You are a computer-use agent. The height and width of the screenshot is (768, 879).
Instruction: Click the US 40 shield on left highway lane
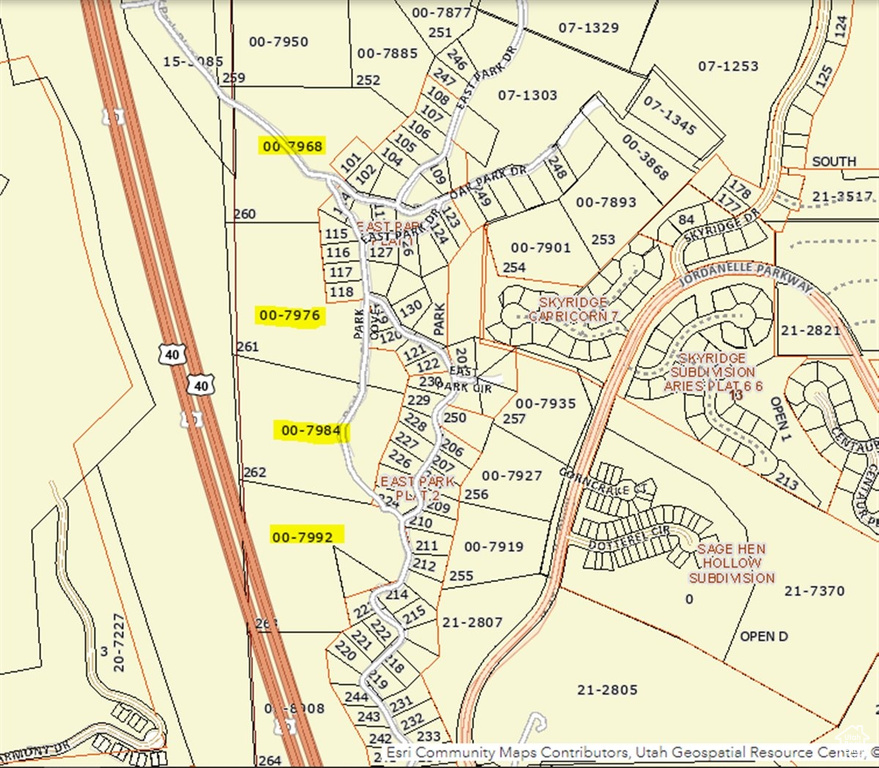(170, 353)
